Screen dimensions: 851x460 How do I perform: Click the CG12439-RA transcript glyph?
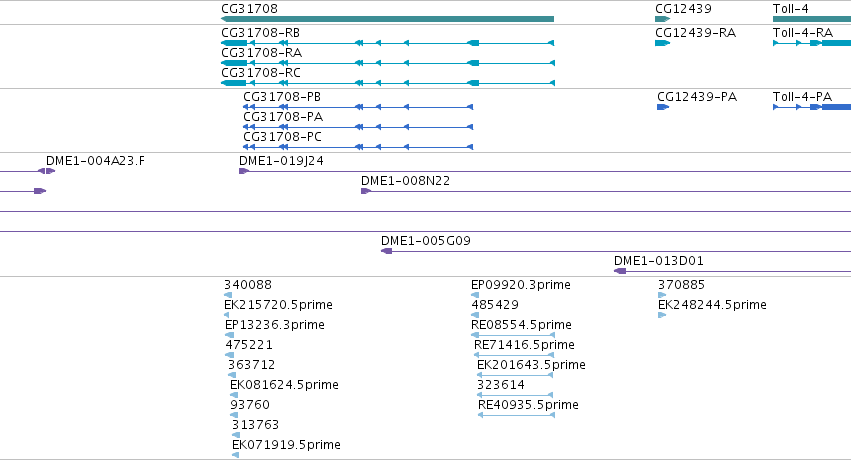[x=662, y=43]
